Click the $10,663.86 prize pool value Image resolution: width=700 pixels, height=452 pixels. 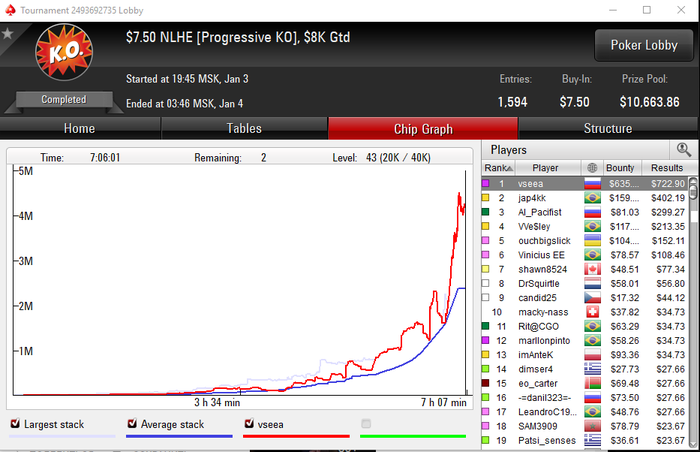[650, 102]
